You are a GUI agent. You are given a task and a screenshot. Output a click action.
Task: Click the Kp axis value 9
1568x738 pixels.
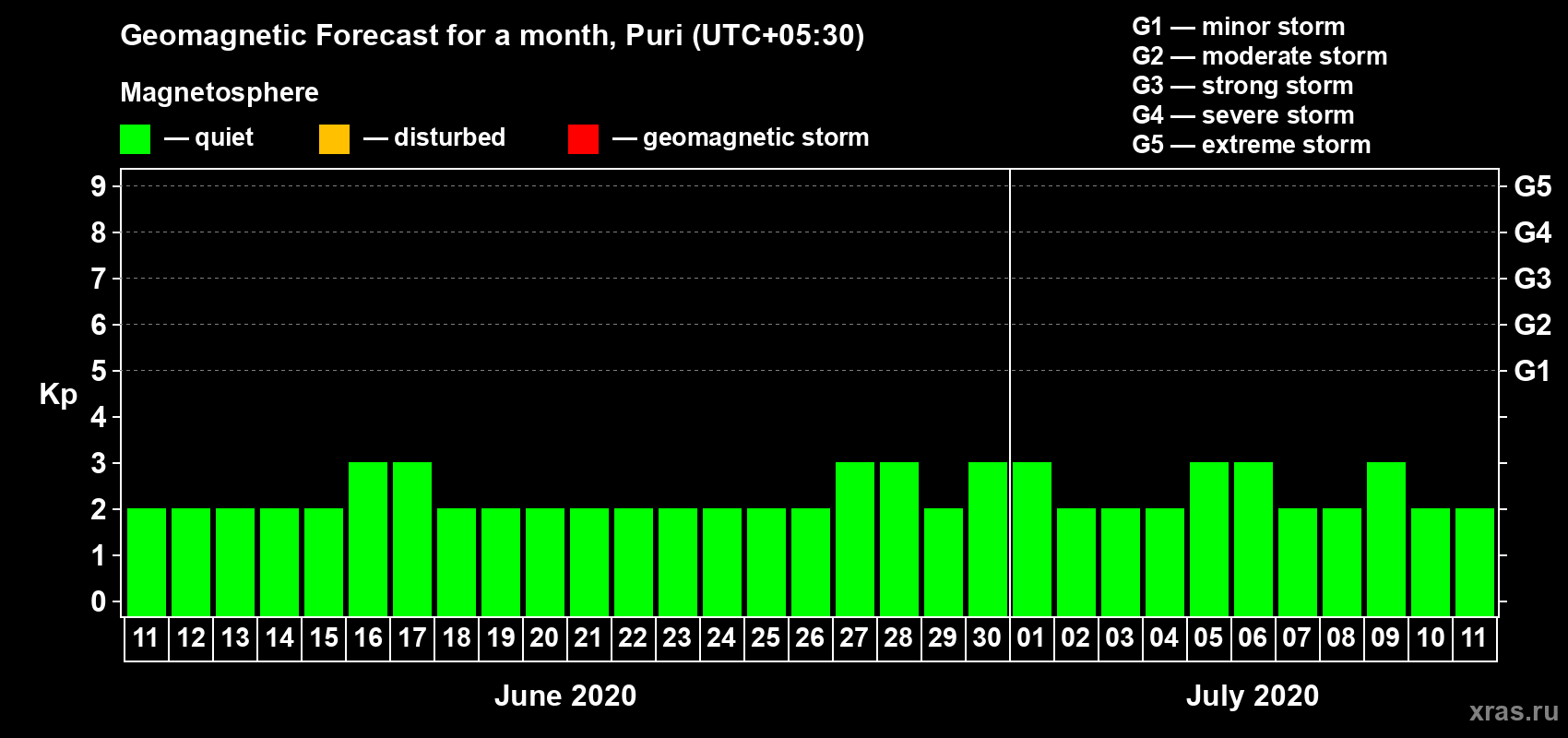click(99, 186)
